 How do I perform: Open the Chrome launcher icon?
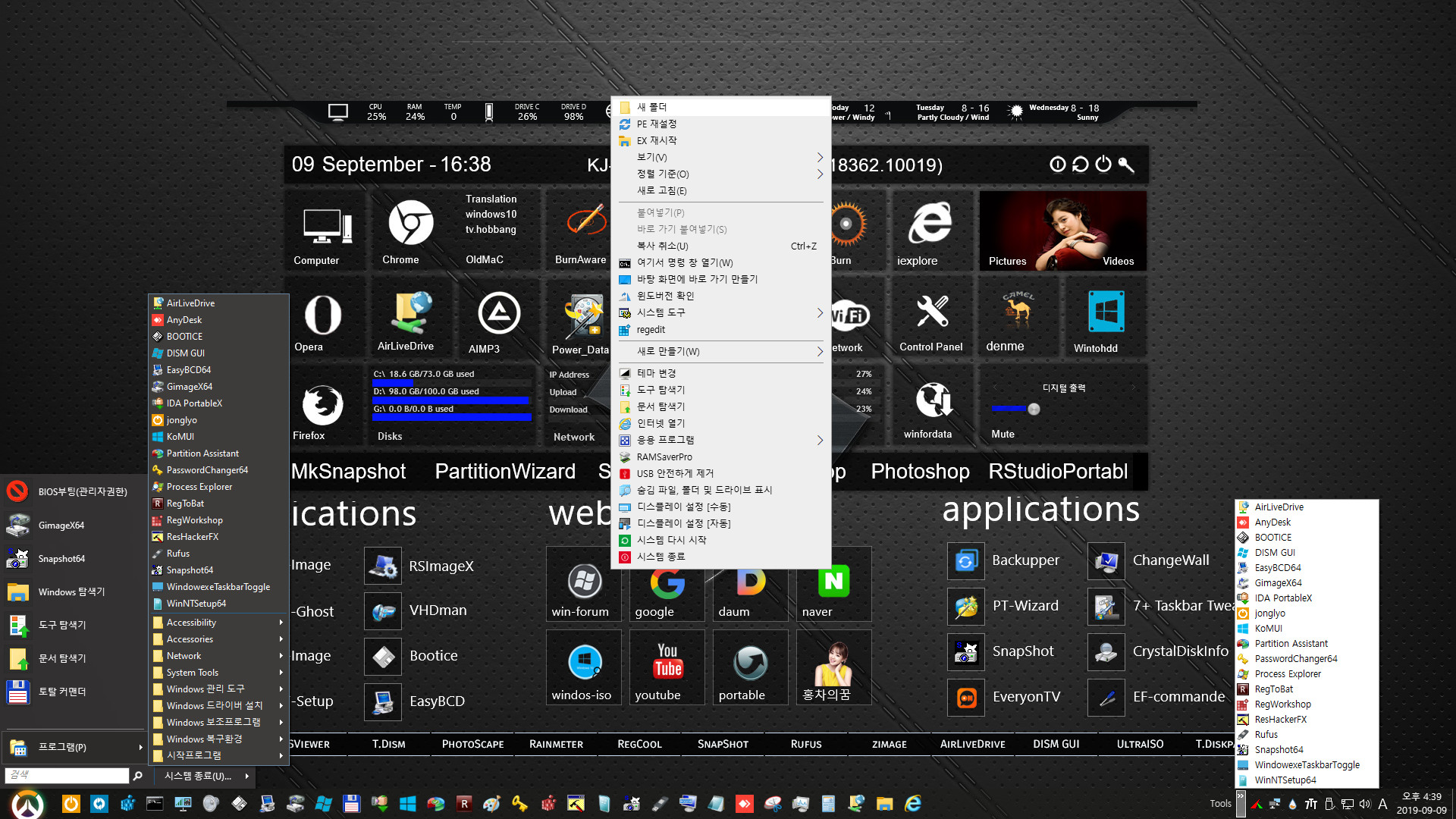(410, 223)
